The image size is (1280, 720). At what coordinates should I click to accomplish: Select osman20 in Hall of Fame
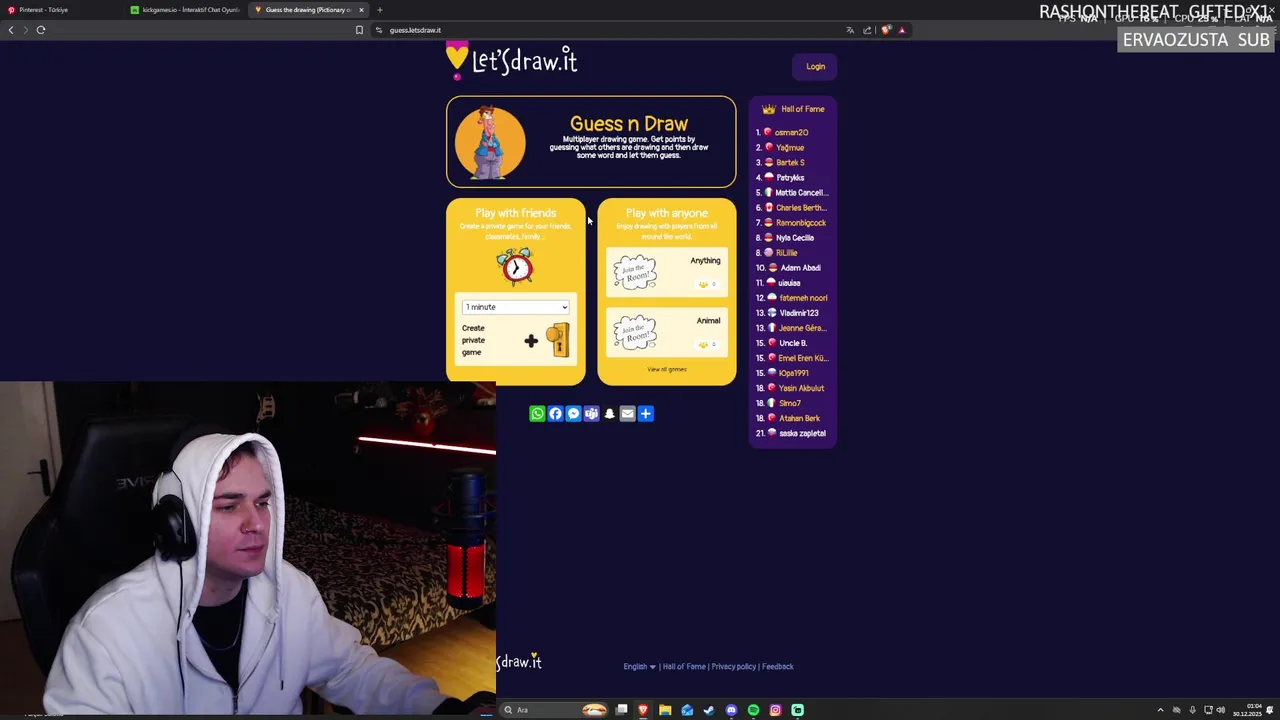tap(791, 132)
